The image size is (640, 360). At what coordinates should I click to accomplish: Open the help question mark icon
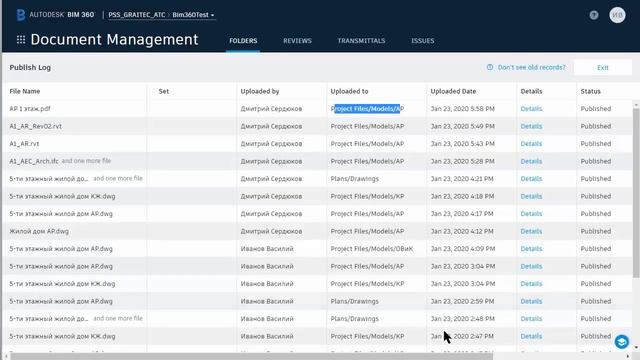coord(594,15)
